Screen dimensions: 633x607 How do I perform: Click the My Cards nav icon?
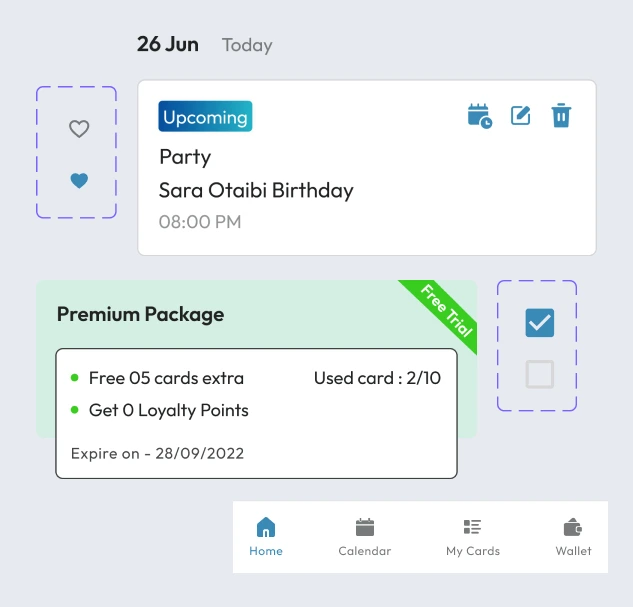click(x=473, y=527)
